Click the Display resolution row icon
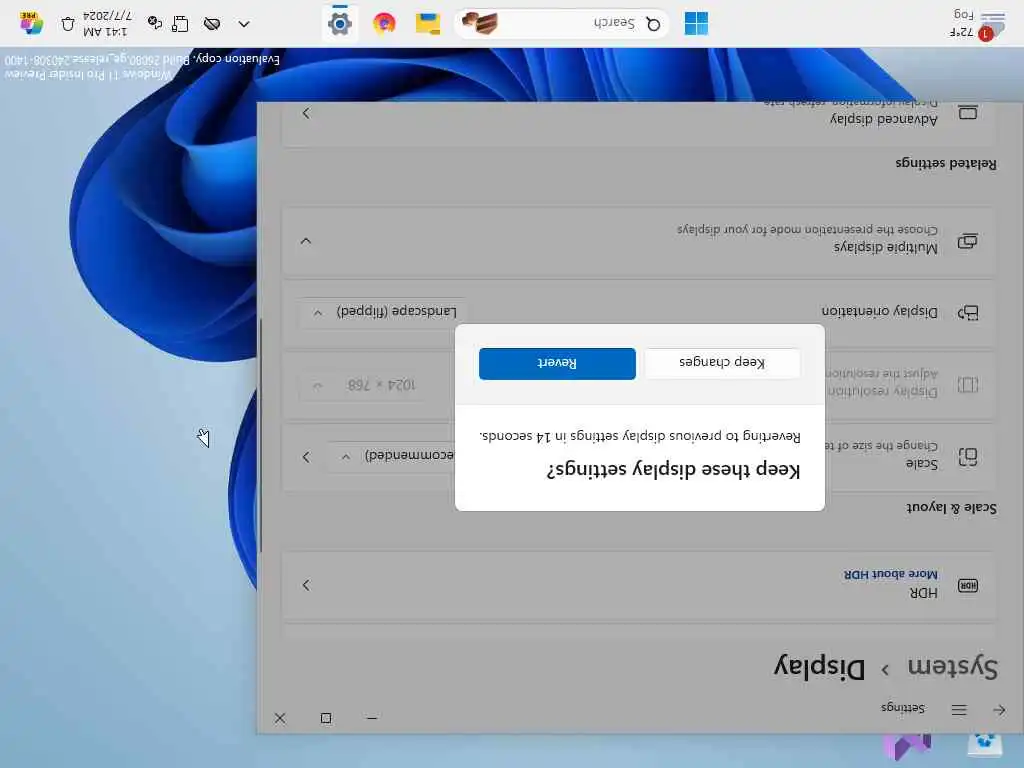The image size is (1024, 768). click(967, 385)
